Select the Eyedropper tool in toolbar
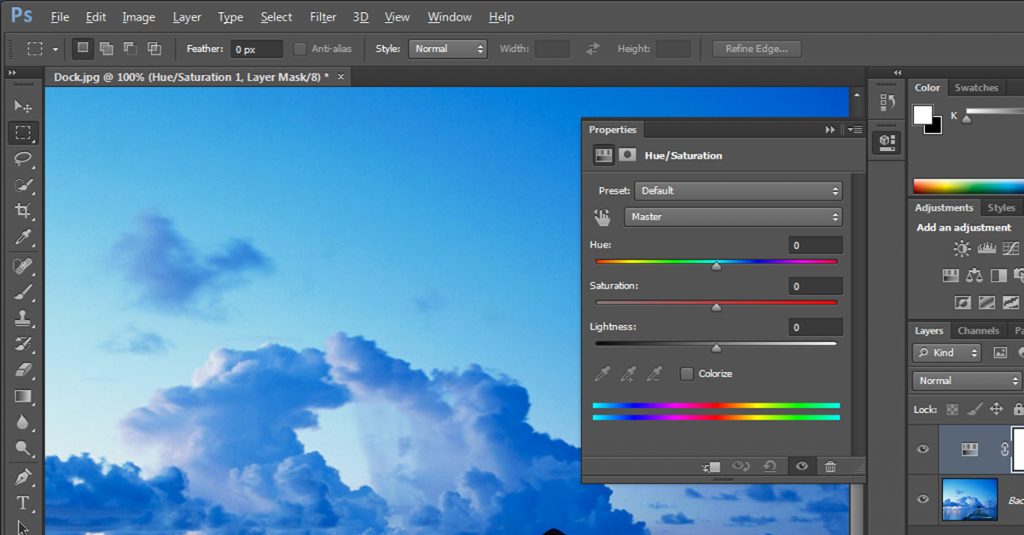 [x=23, y=237]
